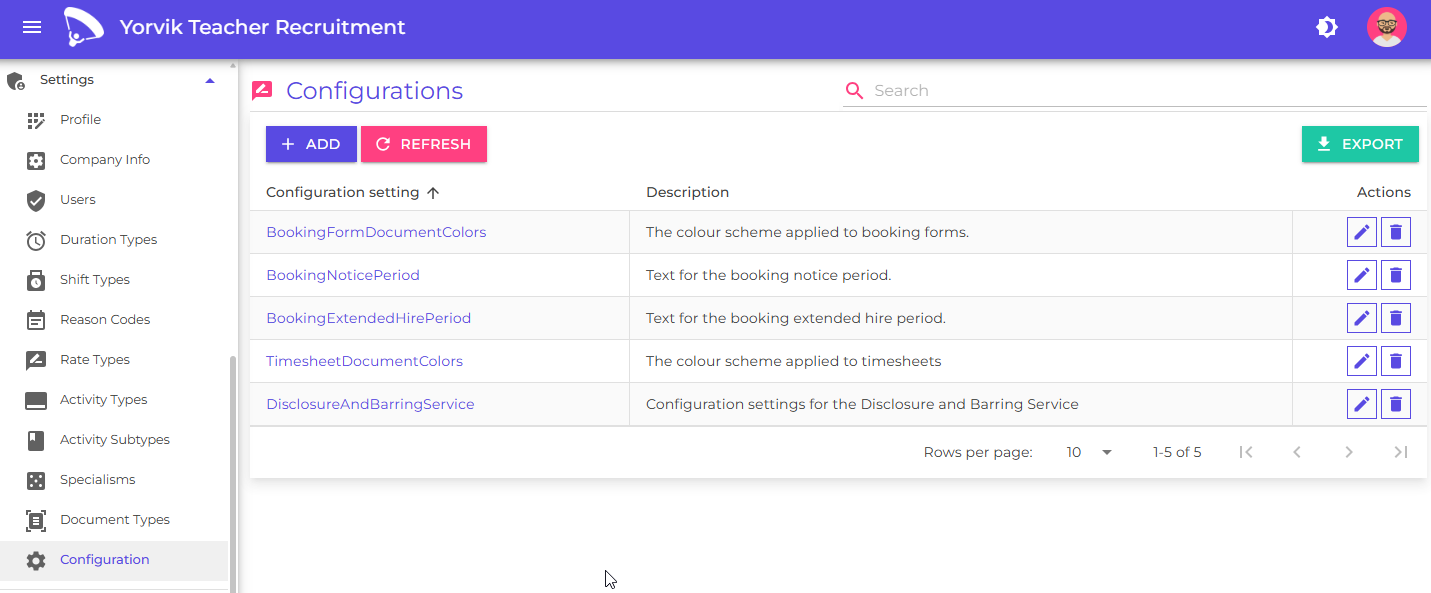
Task: Go to first page of table
Action: 1246,452
